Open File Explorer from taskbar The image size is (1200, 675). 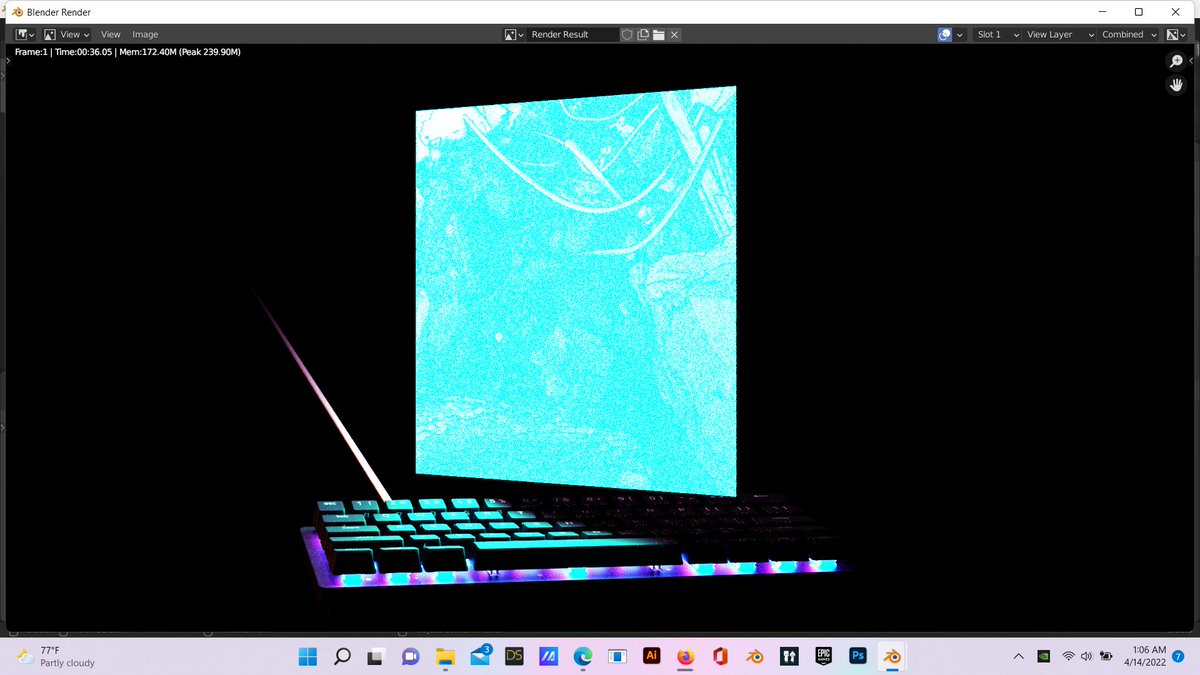[x=445, y=656]
